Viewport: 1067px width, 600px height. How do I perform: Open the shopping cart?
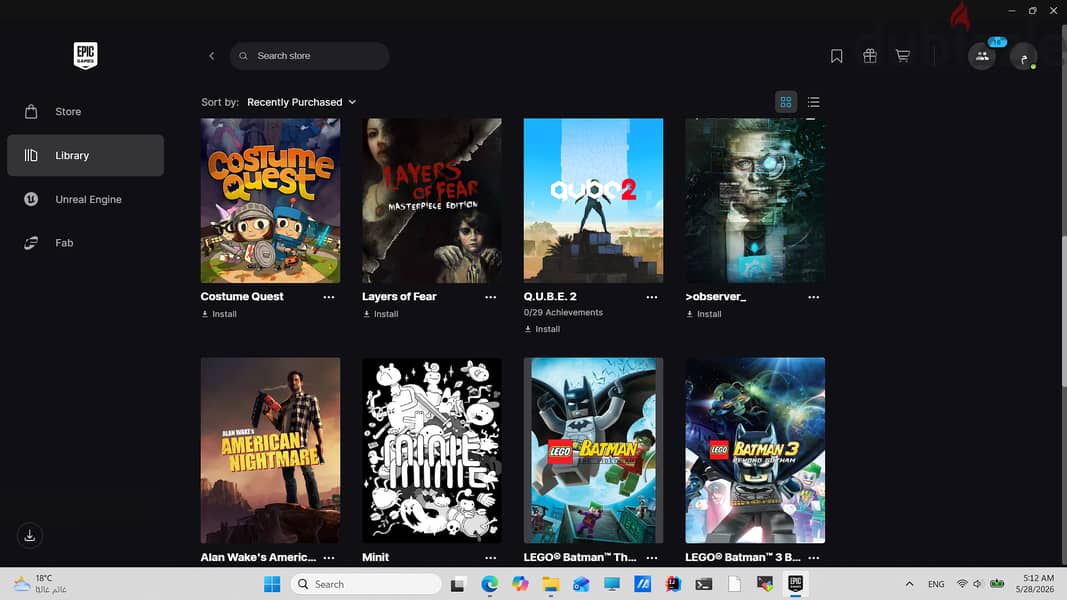(x=903, y=56)
